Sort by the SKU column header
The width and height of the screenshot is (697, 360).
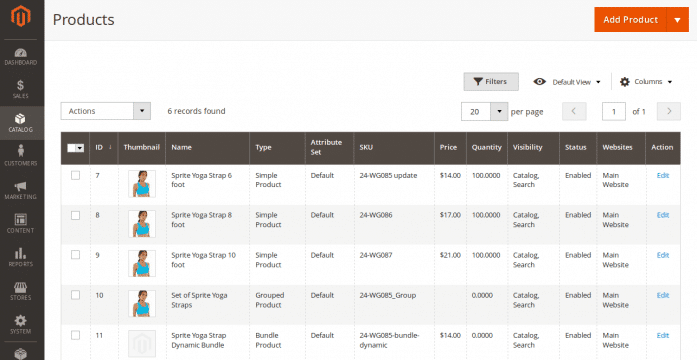[394, 148]
